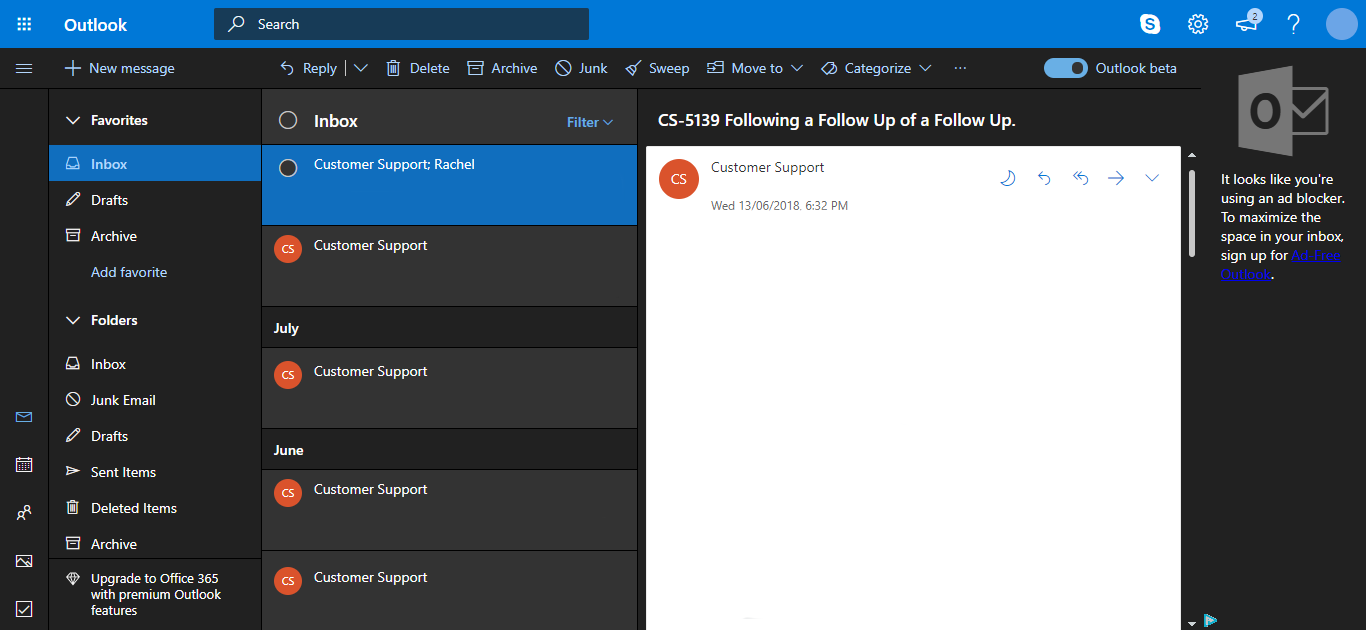Viewport: 1366px width, 630px height.
Task: Archive the selected message from toolbar
Action: [x=502, y=68]
